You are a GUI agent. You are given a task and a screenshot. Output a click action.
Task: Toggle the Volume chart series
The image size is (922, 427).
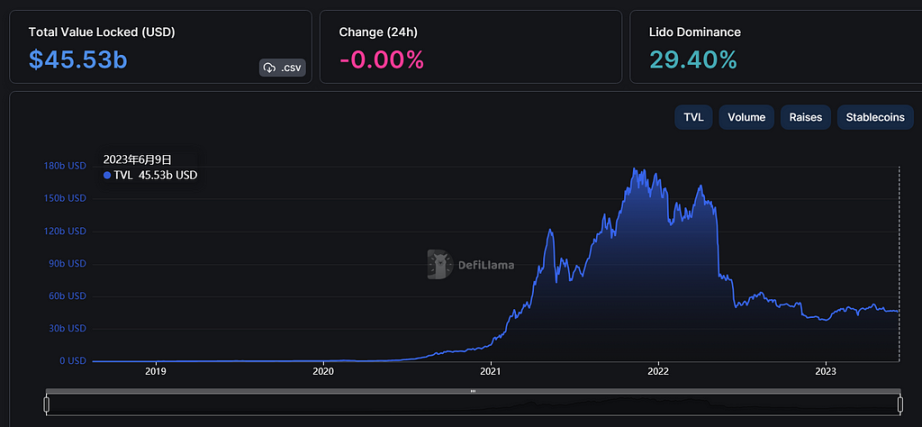746,117
